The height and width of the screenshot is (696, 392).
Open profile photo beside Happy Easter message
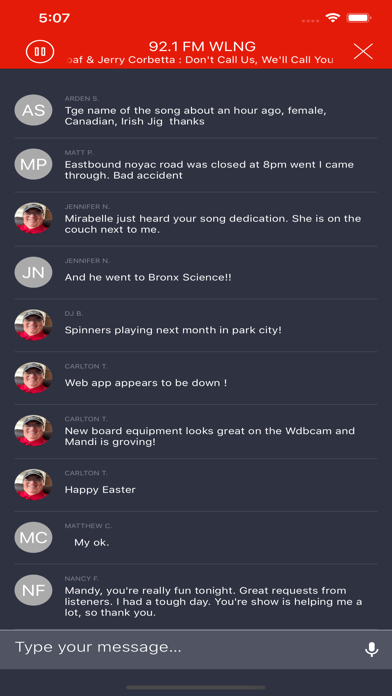click(33, 484)
